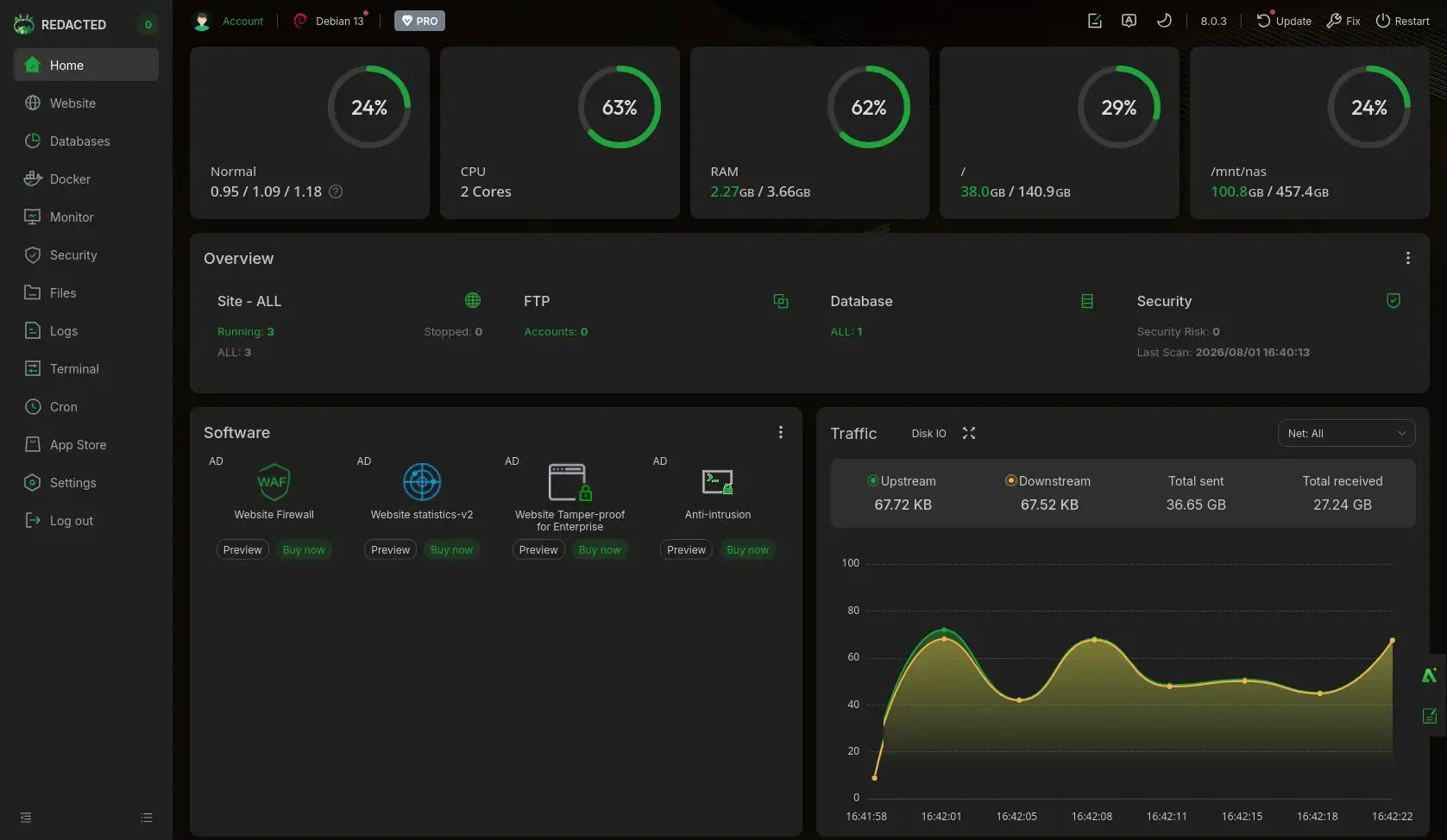1447x840 pixels.
Task: Click Security Risk: 0
Action: [1179, 331]
